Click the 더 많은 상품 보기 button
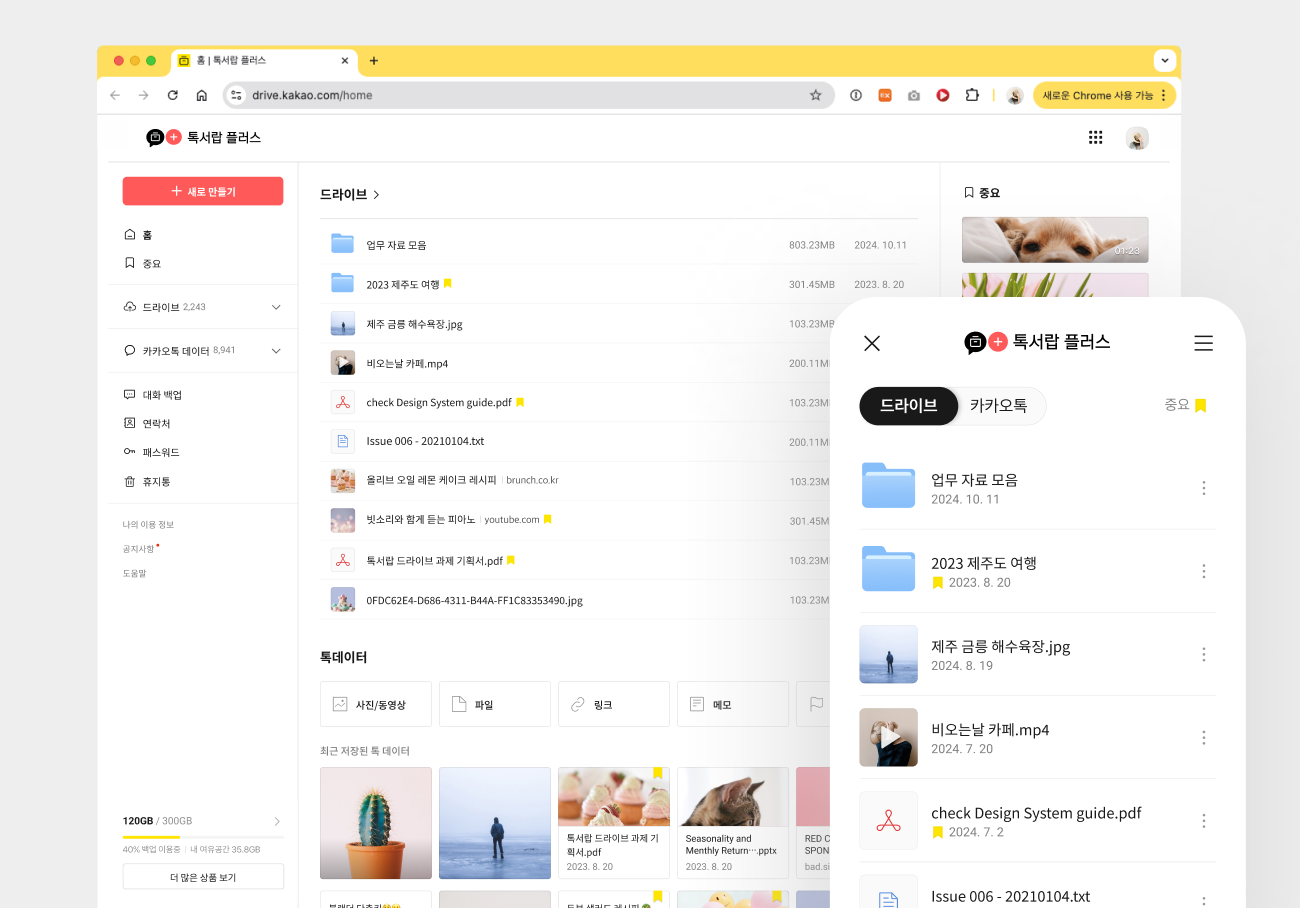Image resolution: width=1300 pixels, height=908 pixels. [203, 877]
